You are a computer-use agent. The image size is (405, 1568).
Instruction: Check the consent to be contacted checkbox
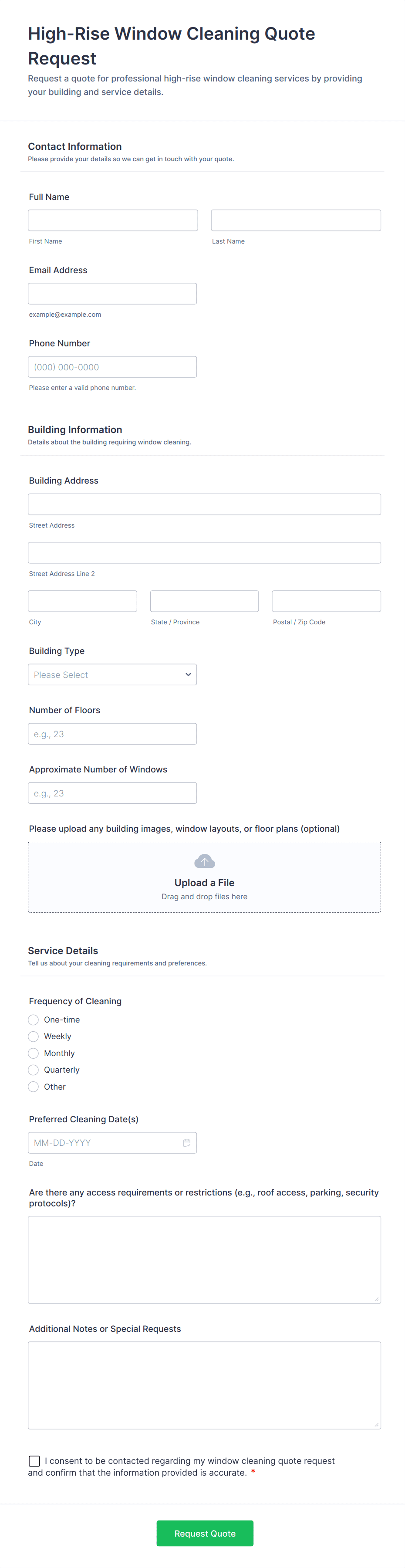click(x=35, y=1460)
